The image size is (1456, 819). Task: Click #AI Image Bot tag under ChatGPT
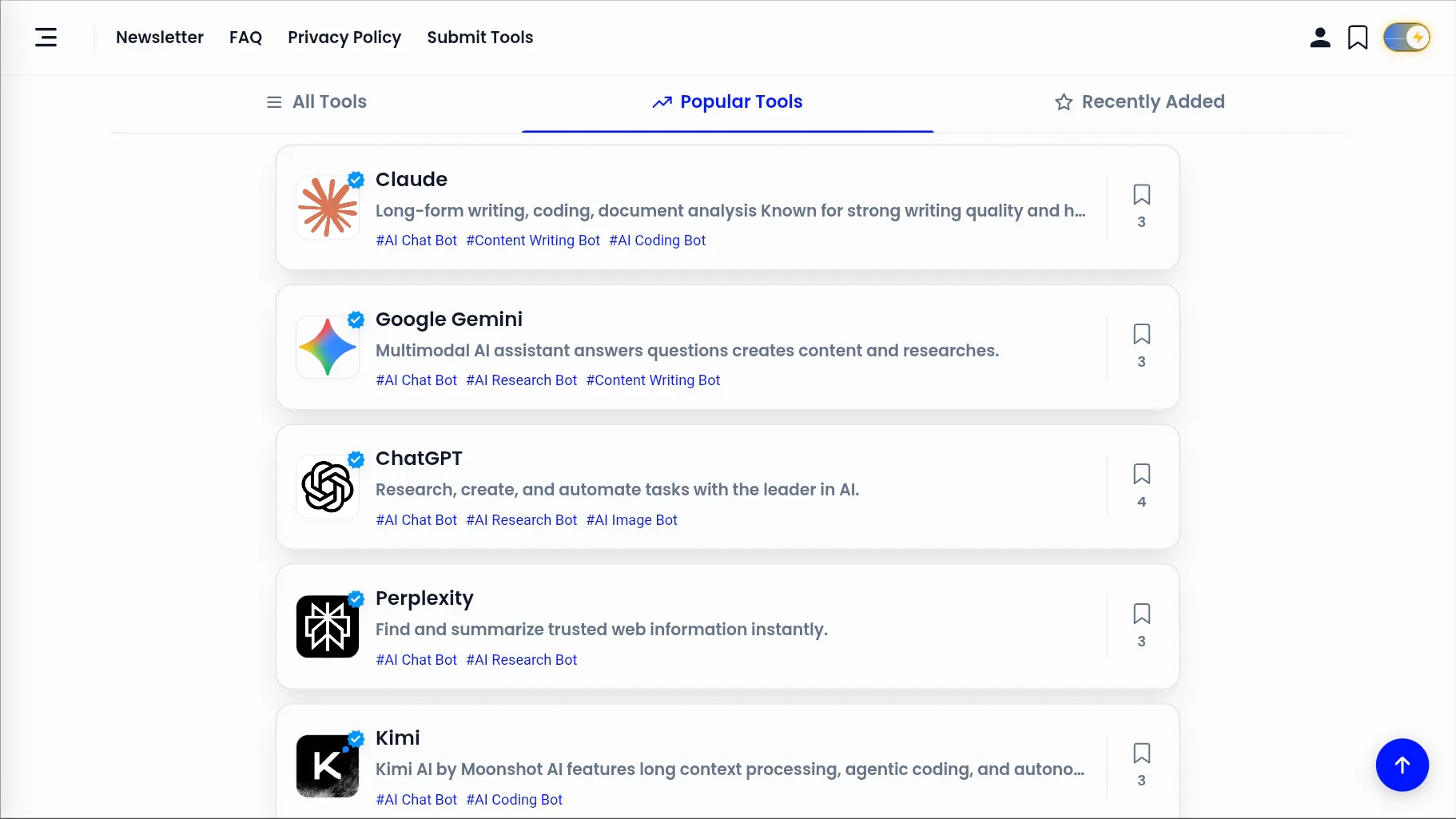coord(632,520)
